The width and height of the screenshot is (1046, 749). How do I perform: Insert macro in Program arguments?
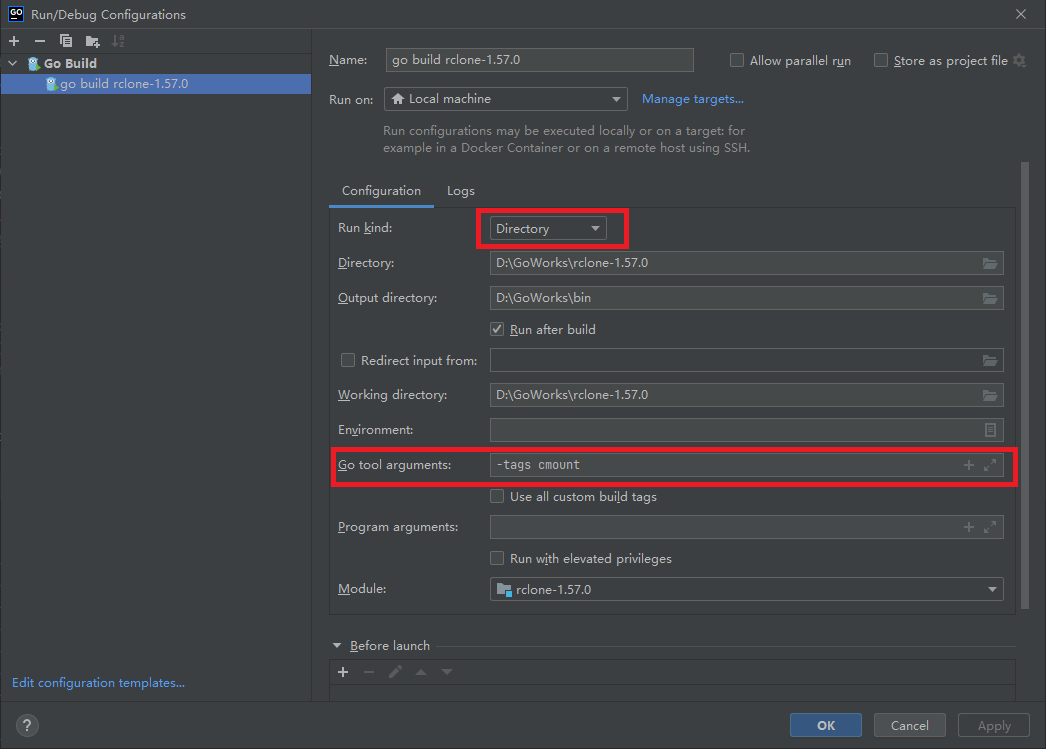(x=969, y=528)
